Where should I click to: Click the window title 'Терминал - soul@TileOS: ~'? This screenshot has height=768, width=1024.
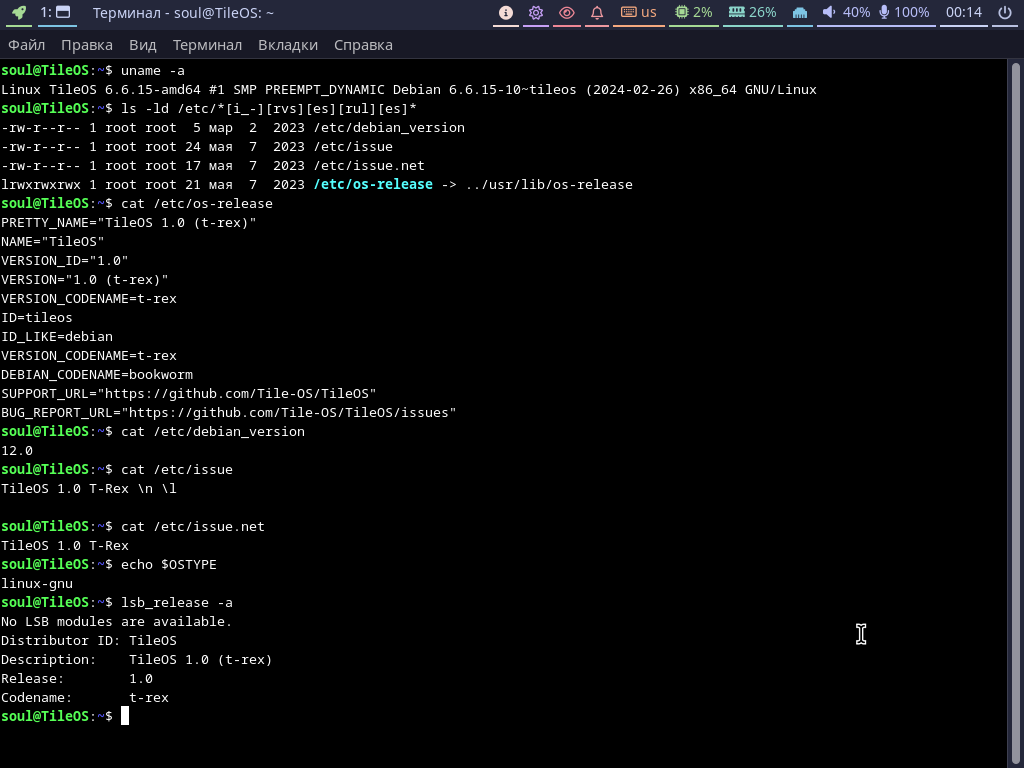click(x=183, y=13)
